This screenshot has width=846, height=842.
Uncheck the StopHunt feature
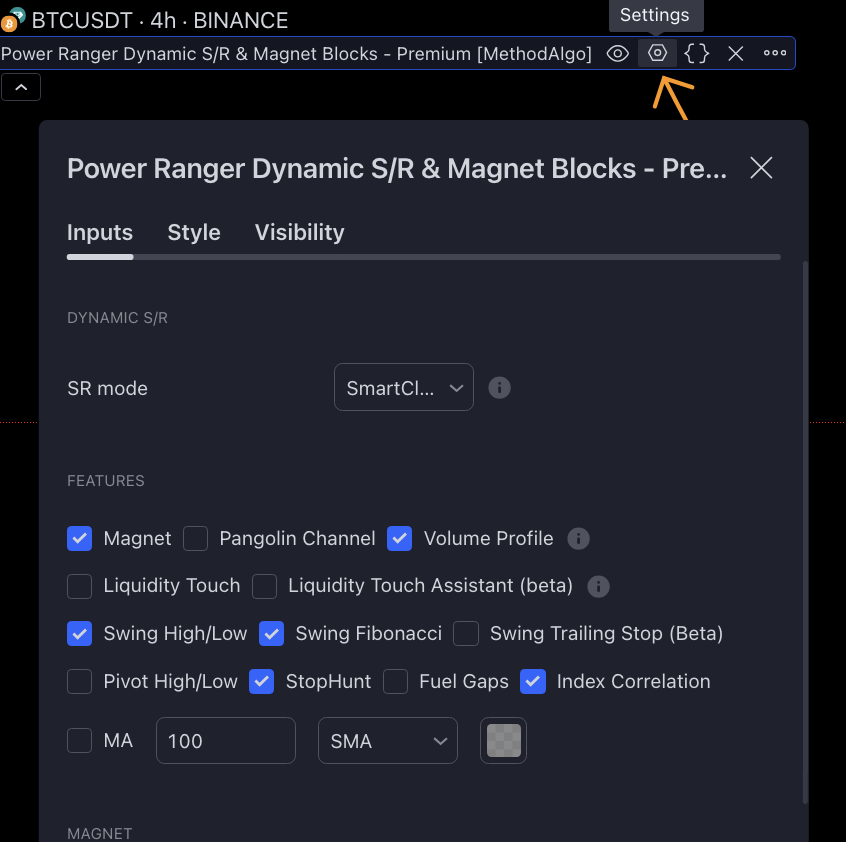[262, 682]
